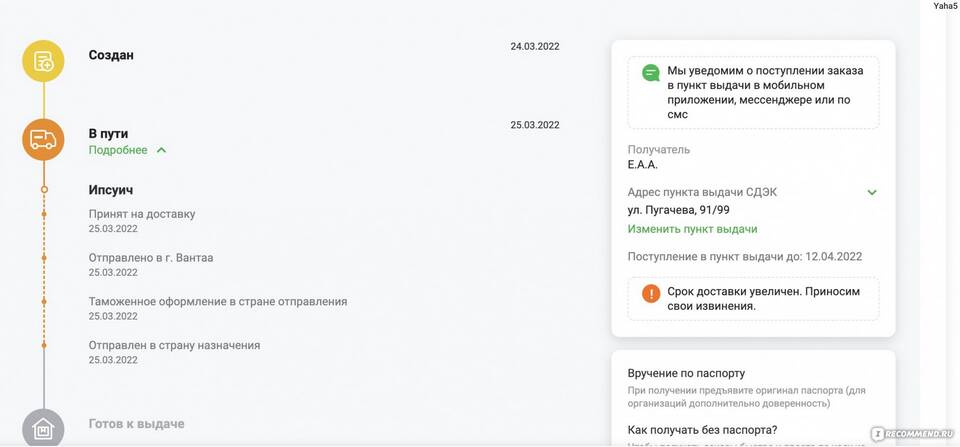The image size is (960, 447).
Task: Click the 'Вручение по паспорту' heading
Action: click(x=686, y=373)
